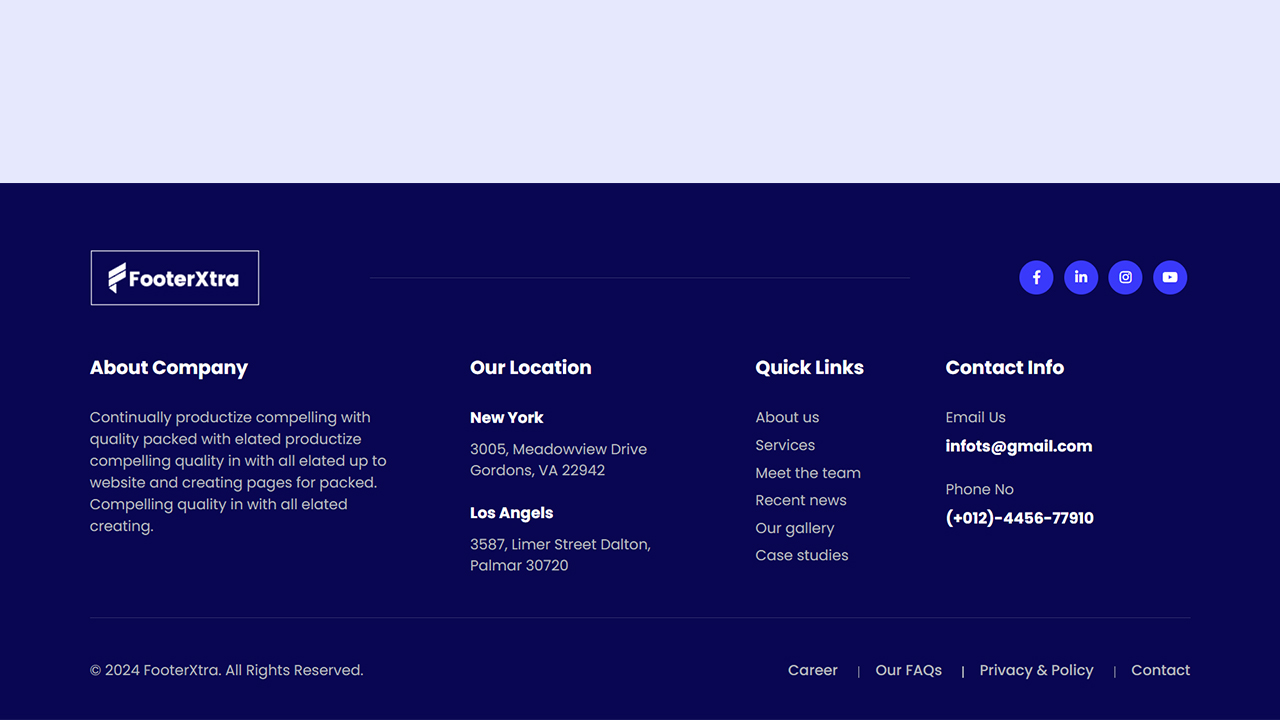
Task: Click the Our FAQs link
Action: coord(908,670)
